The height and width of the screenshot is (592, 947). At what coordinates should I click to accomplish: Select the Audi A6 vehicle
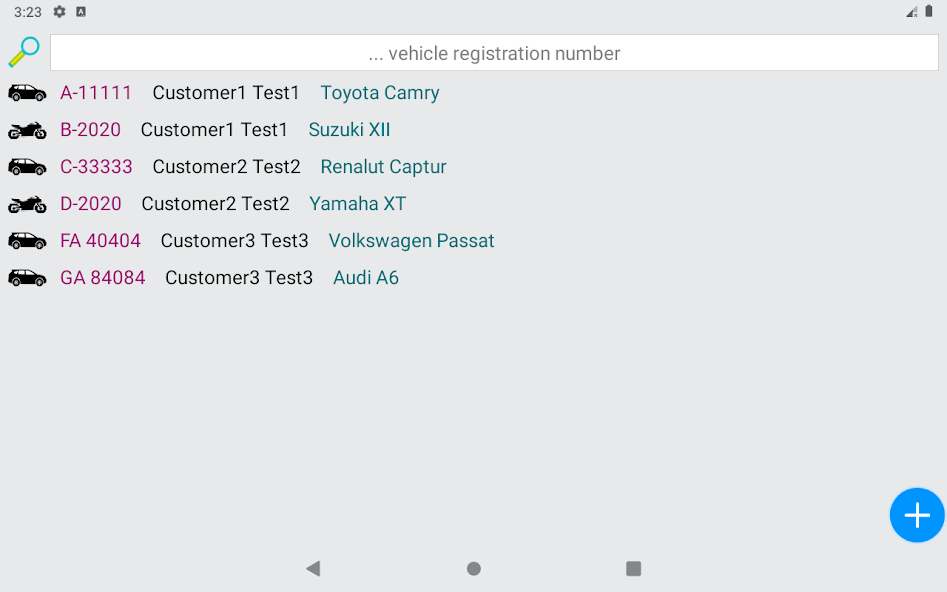(x=366, y=278)
